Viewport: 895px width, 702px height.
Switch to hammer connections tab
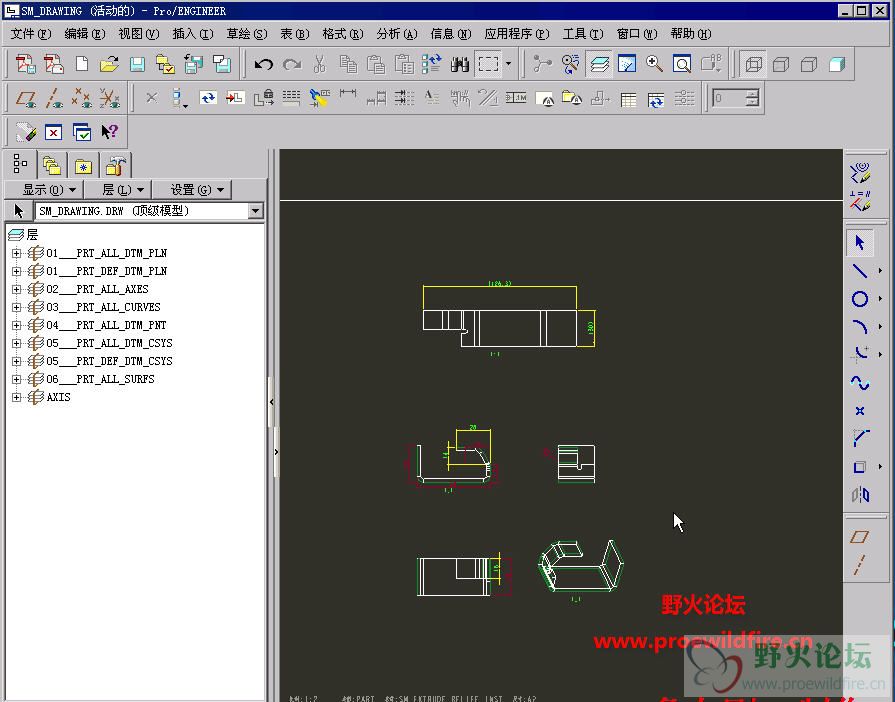pos(115,166)
